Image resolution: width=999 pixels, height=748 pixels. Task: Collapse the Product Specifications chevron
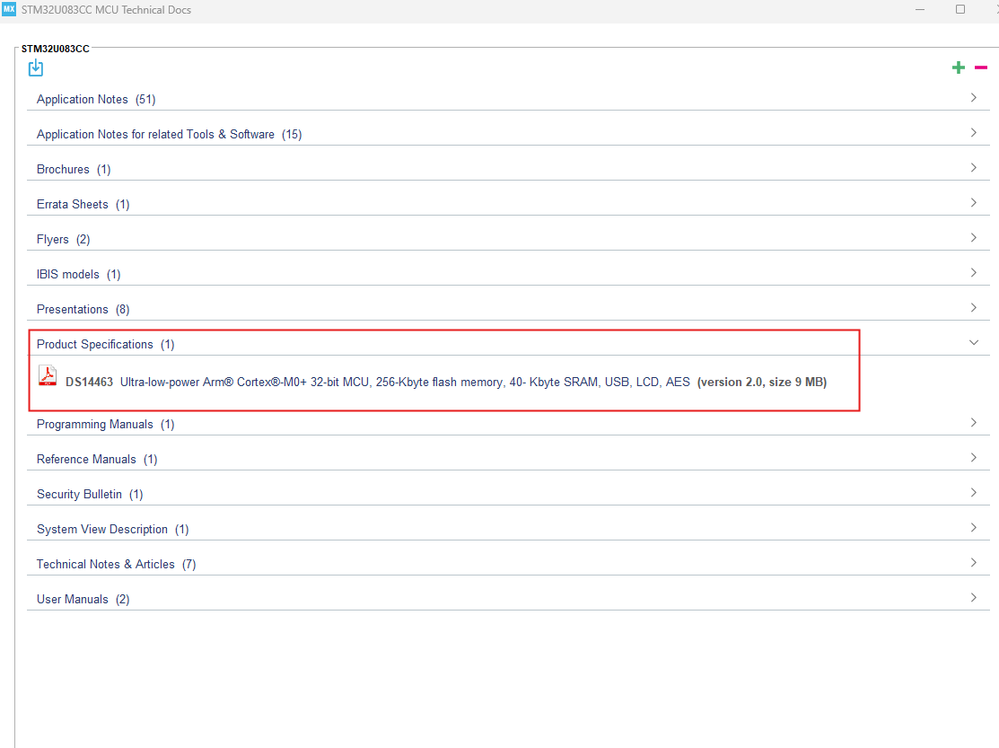pos(974,343)
